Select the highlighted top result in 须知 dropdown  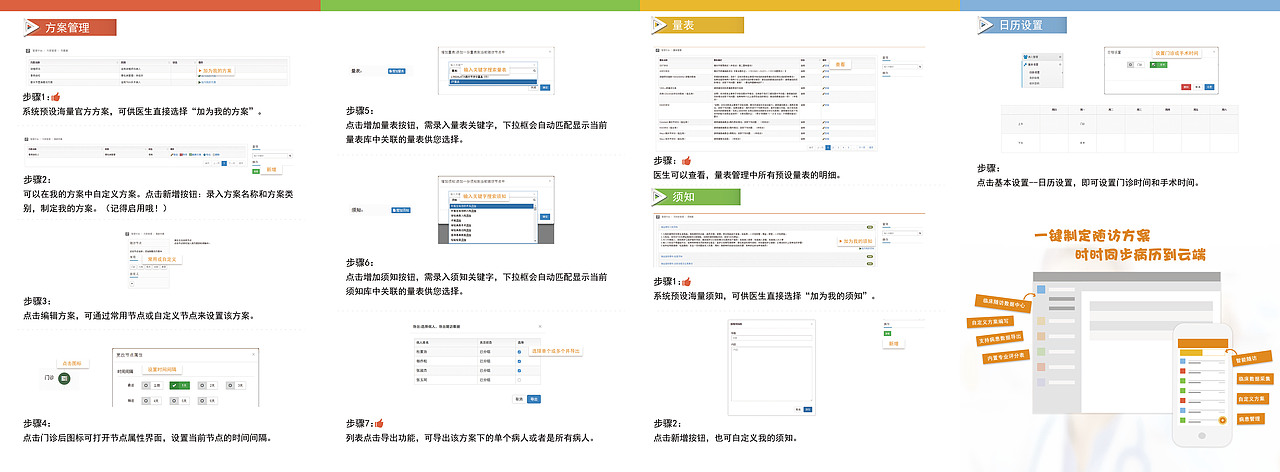pyautogui.click(x=491, y=206)
